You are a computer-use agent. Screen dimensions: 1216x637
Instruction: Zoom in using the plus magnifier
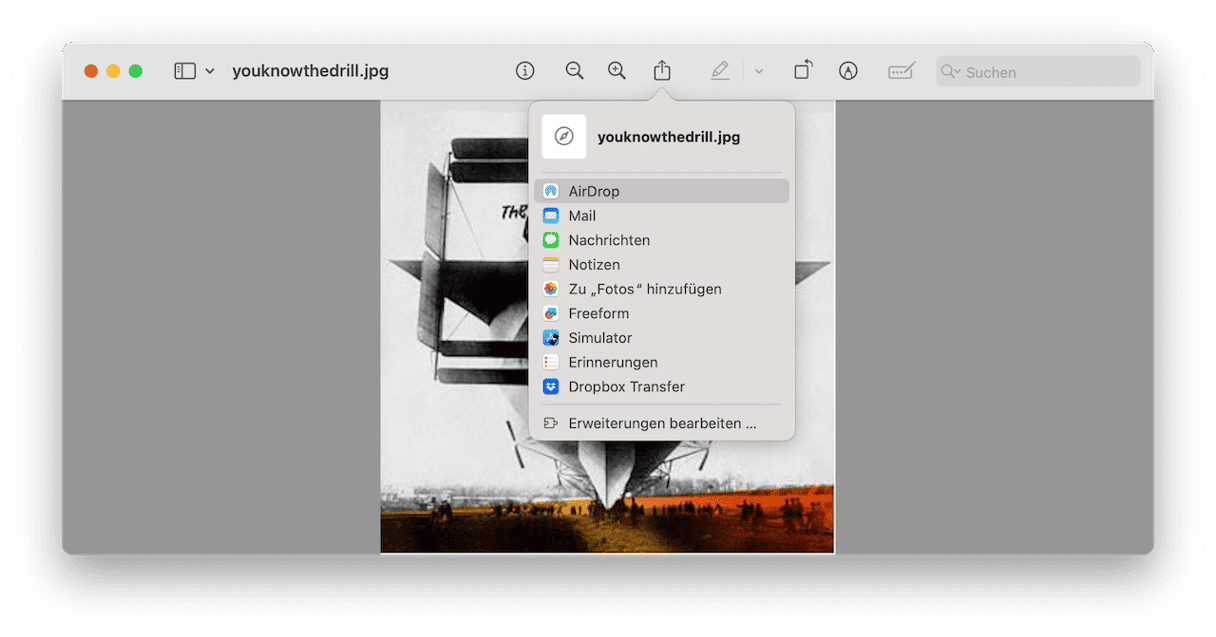617,71
